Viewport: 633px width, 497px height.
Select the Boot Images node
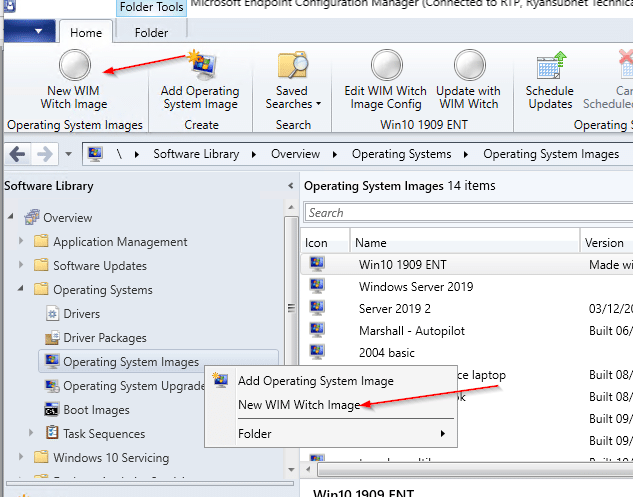[x=96, y=410]
